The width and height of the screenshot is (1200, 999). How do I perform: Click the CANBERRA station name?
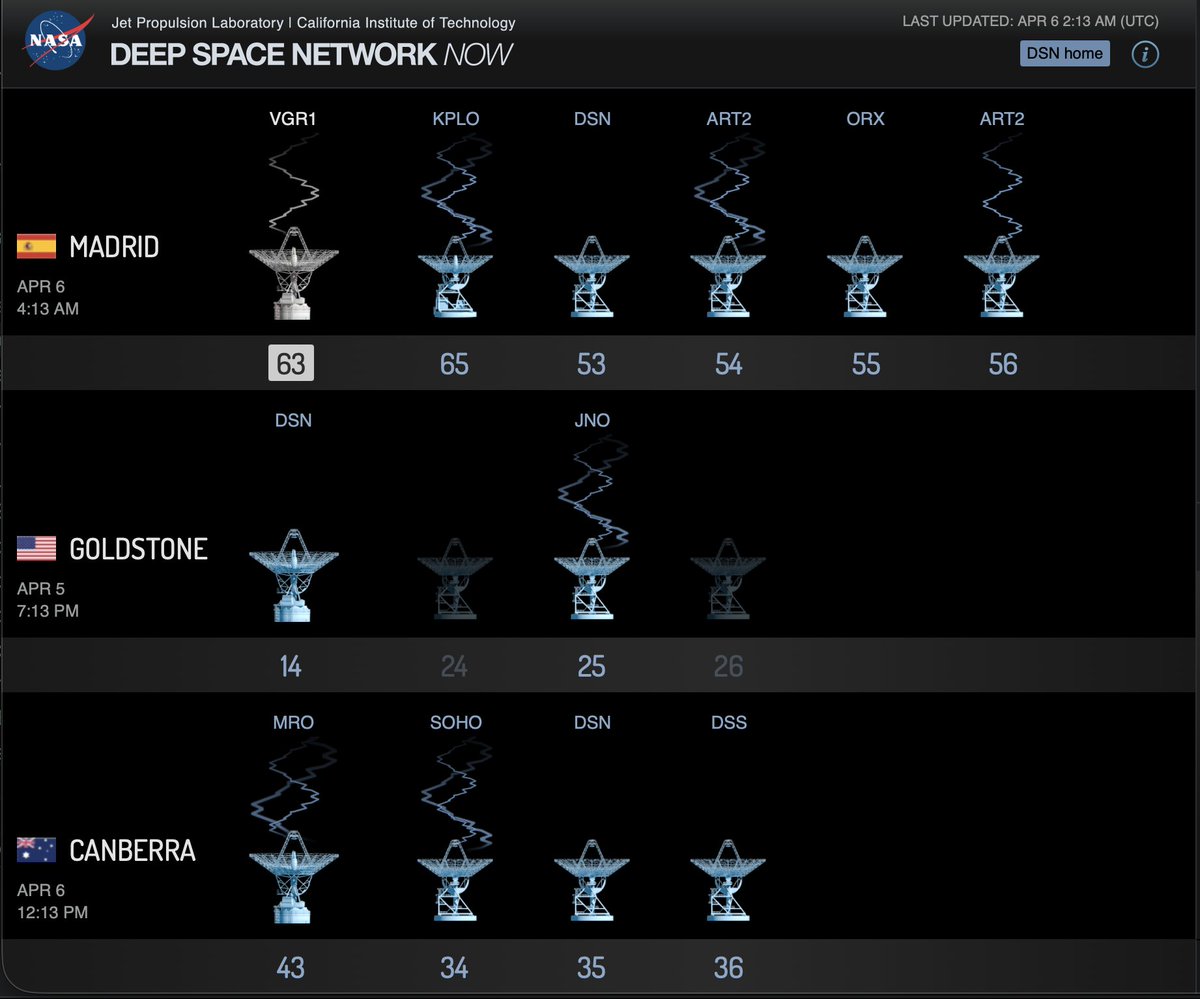(132, 851)
